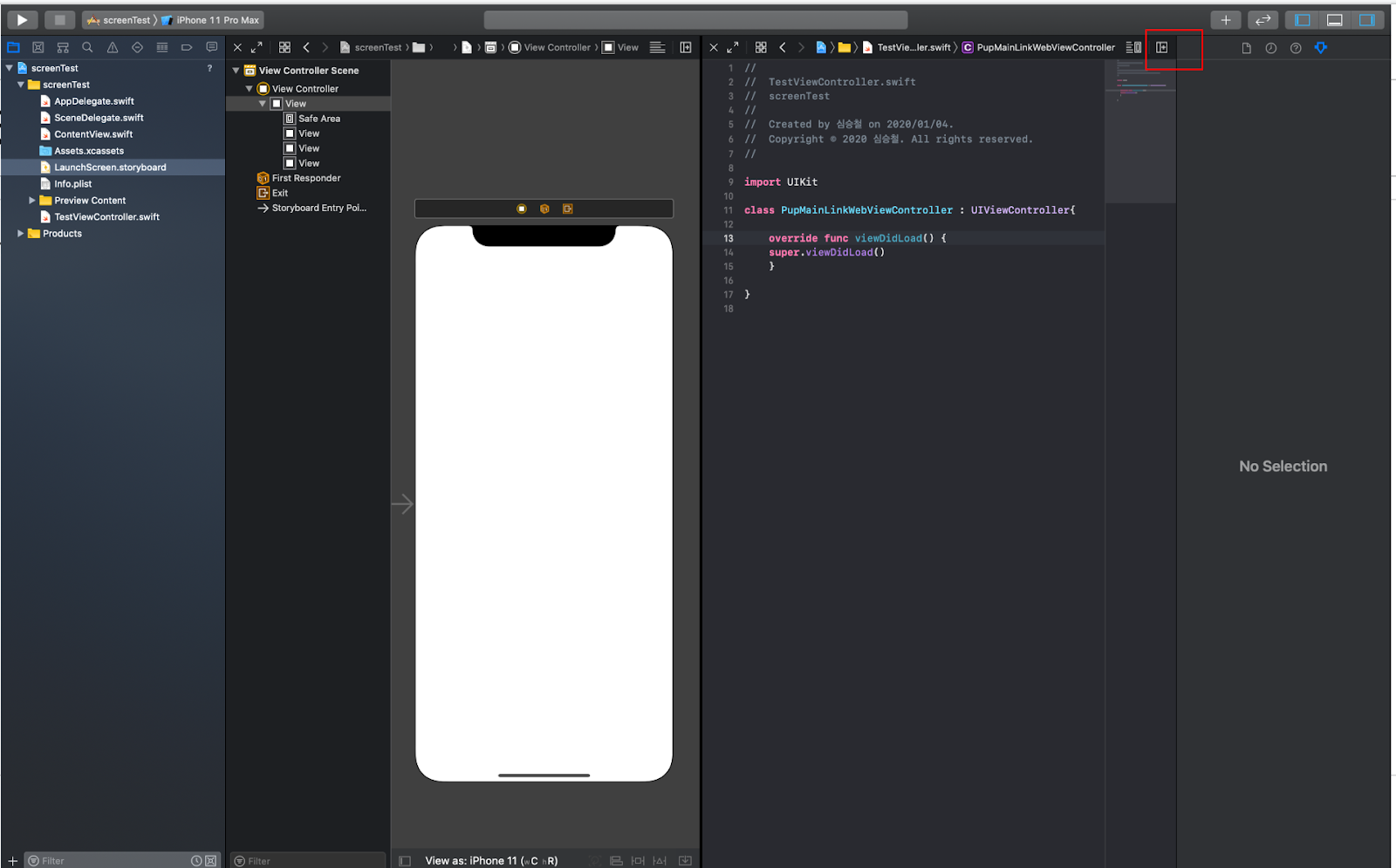Close the Swift code editor pane
1396x868 pixels.
714,47
